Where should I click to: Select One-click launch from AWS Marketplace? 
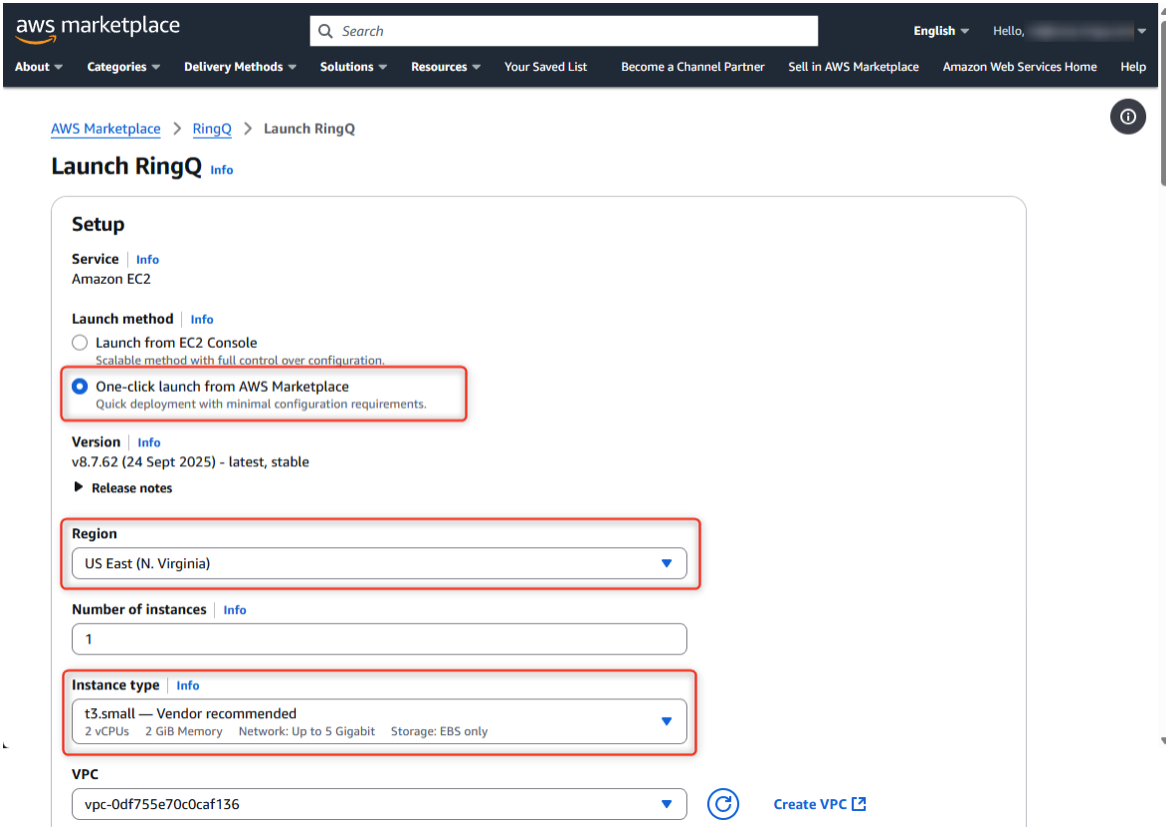tap(79, 386)
